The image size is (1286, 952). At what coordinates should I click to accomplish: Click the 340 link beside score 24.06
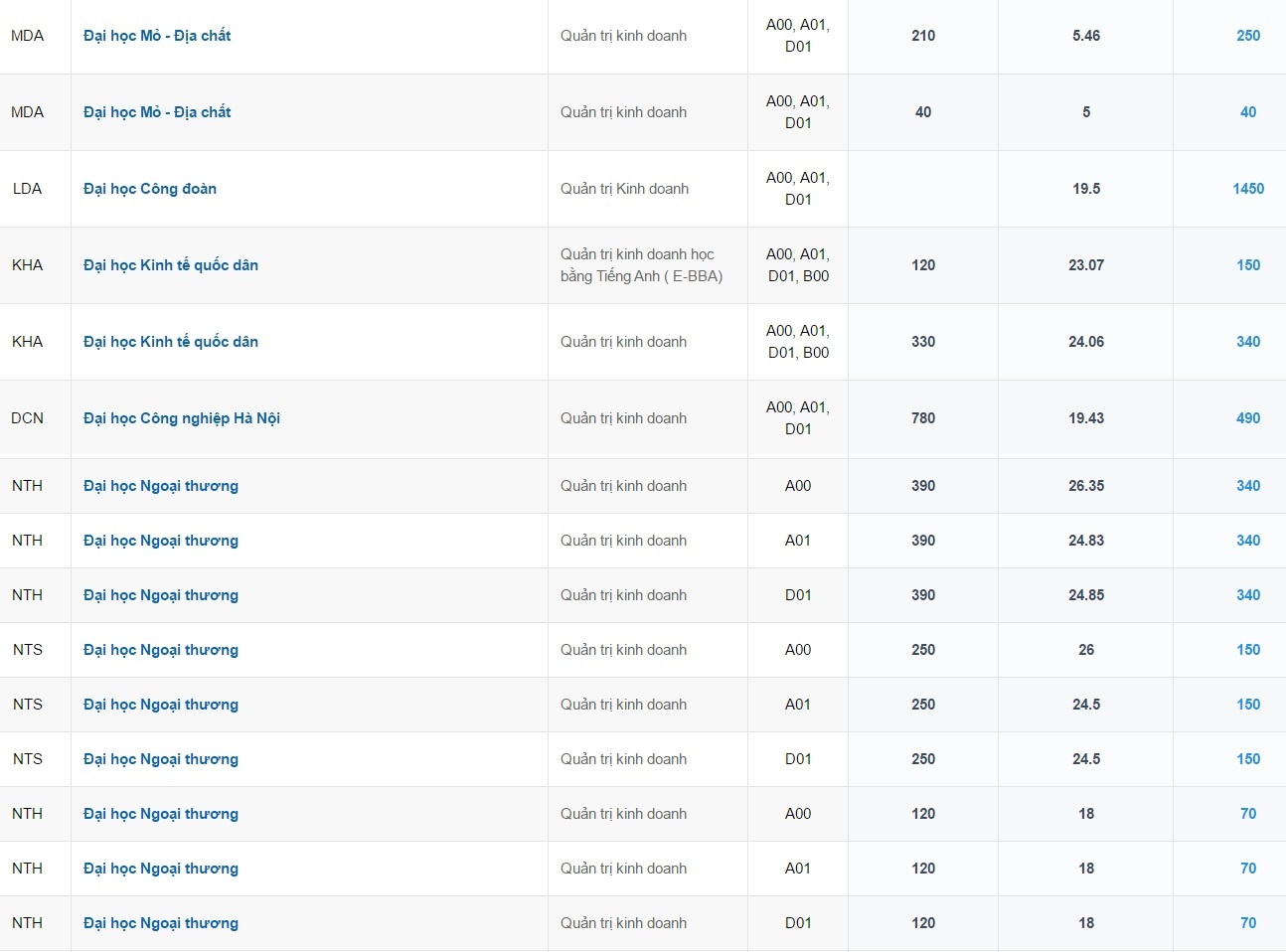click(x=1247, y=342)
